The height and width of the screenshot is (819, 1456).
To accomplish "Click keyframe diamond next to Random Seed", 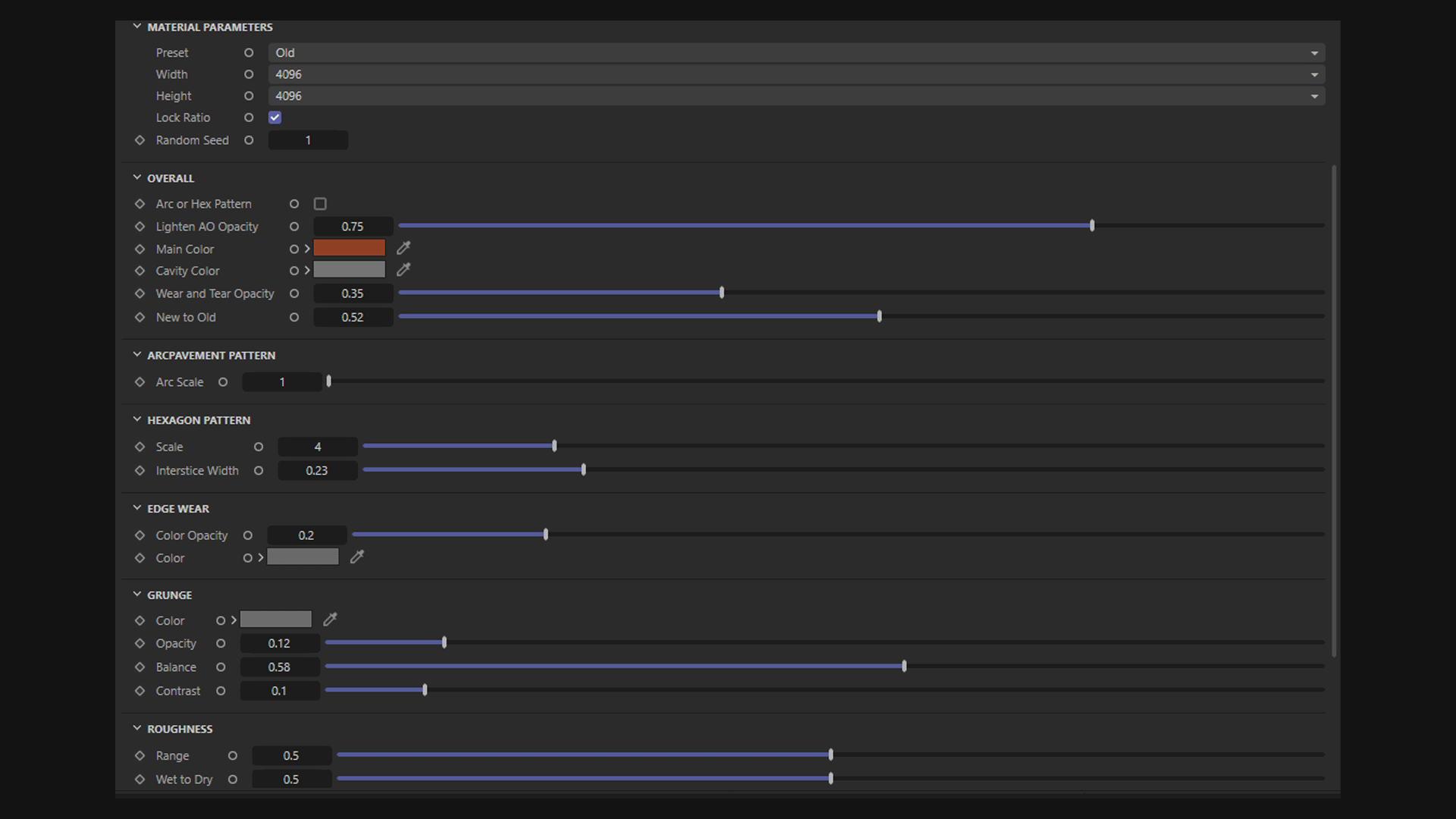I will tap(140, 140).
